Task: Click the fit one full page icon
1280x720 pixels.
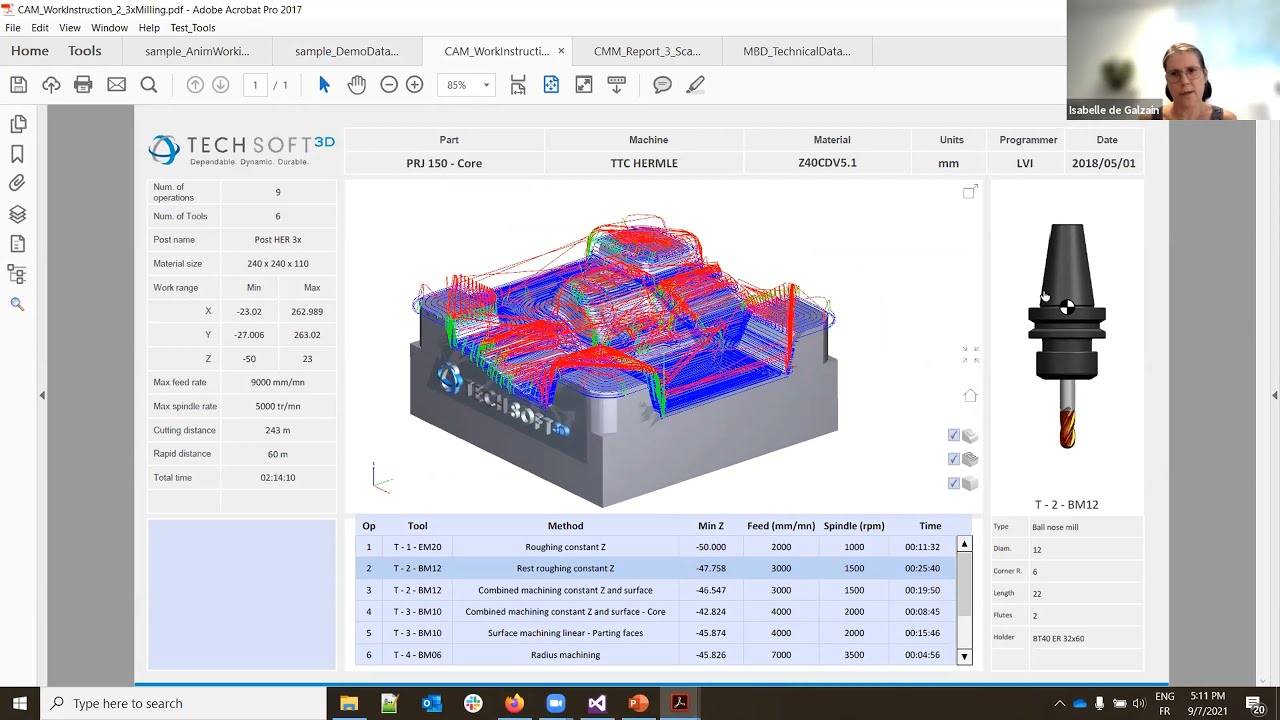Action: click(551, 85)
